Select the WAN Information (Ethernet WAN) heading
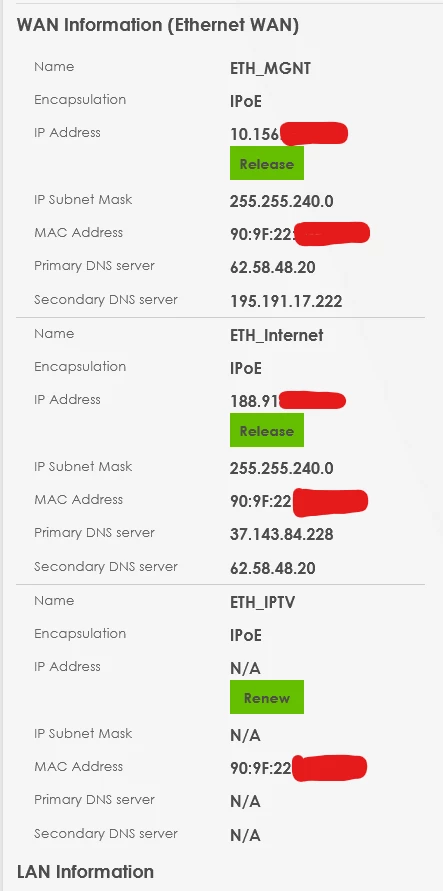This screenshot has width=443, height=891. point(158,26)
